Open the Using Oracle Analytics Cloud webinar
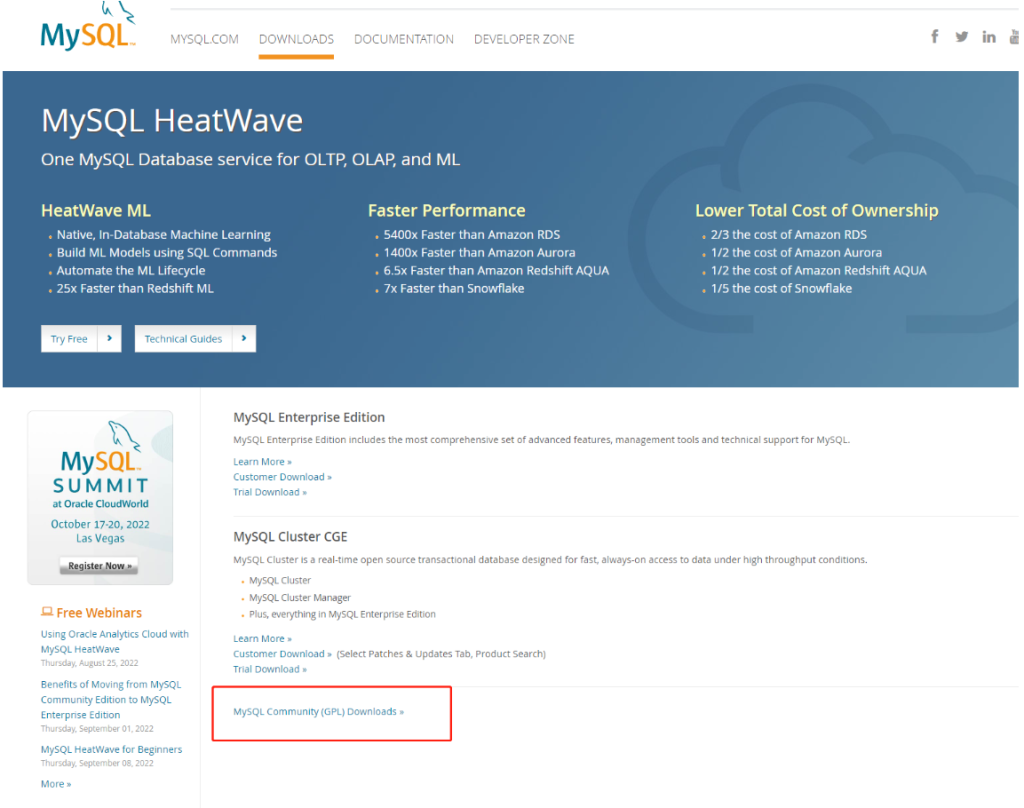Image resolution: width=1024 pixels, height=808 pixels. [114, 641]
